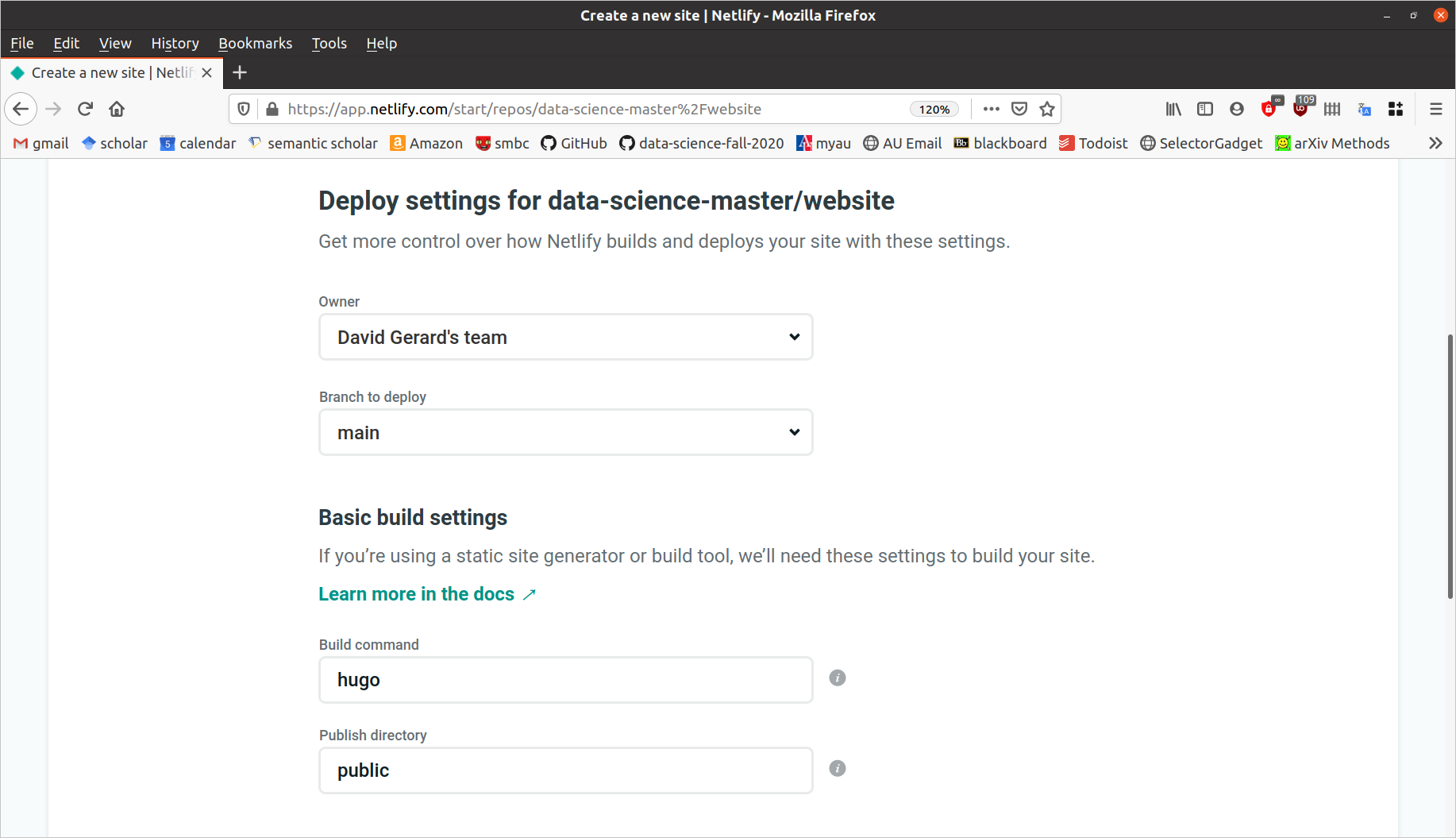
Task: Open the smbc bookmark
Action: click(503, 143)
